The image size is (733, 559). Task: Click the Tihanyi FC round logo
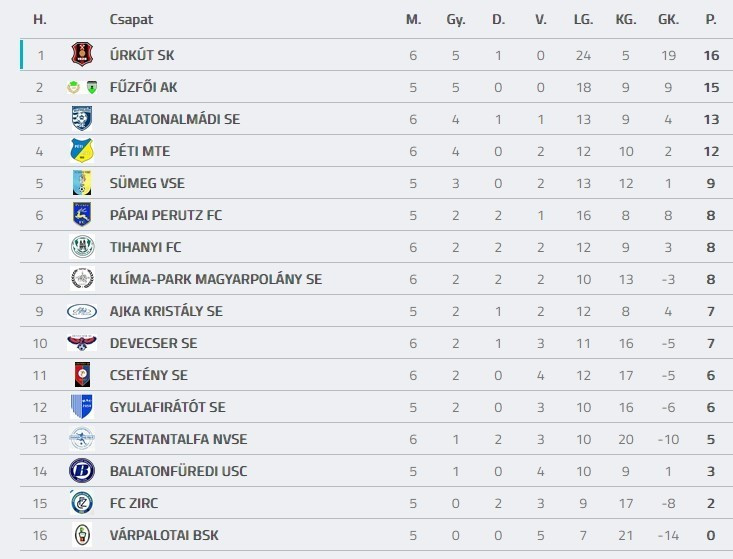point(81,247)
